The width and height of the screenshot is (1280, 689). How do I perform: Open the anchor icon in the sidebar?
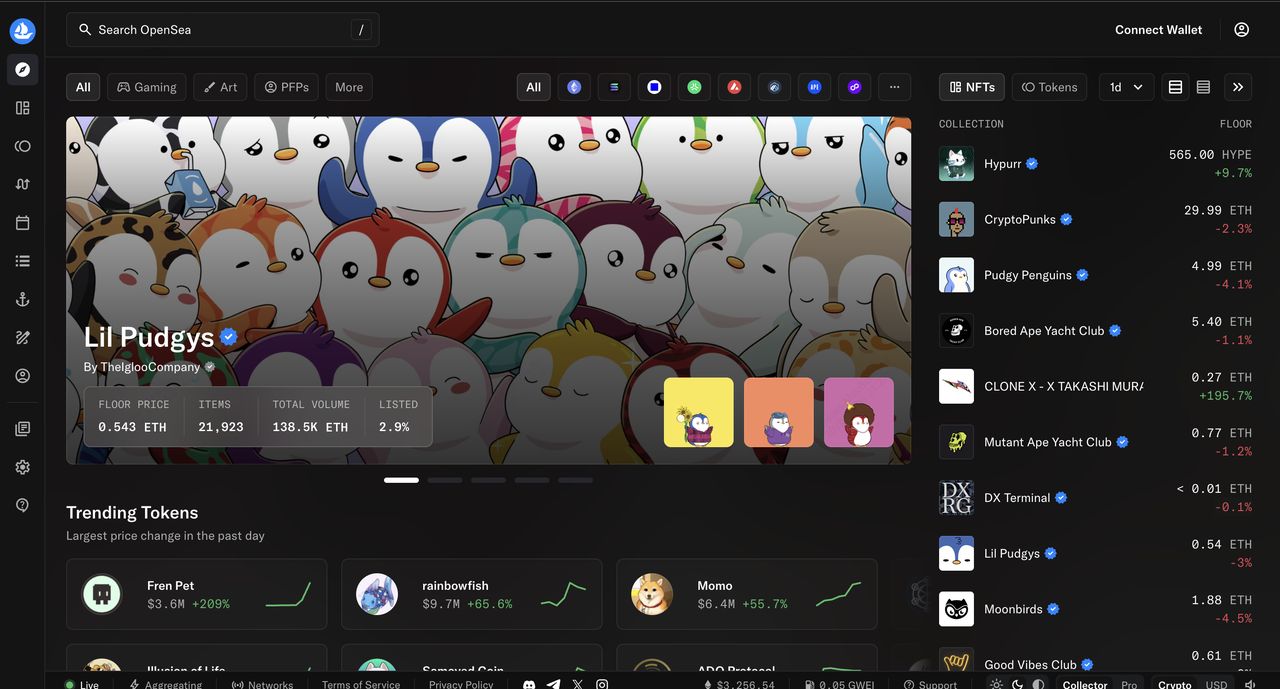[22, 300]
